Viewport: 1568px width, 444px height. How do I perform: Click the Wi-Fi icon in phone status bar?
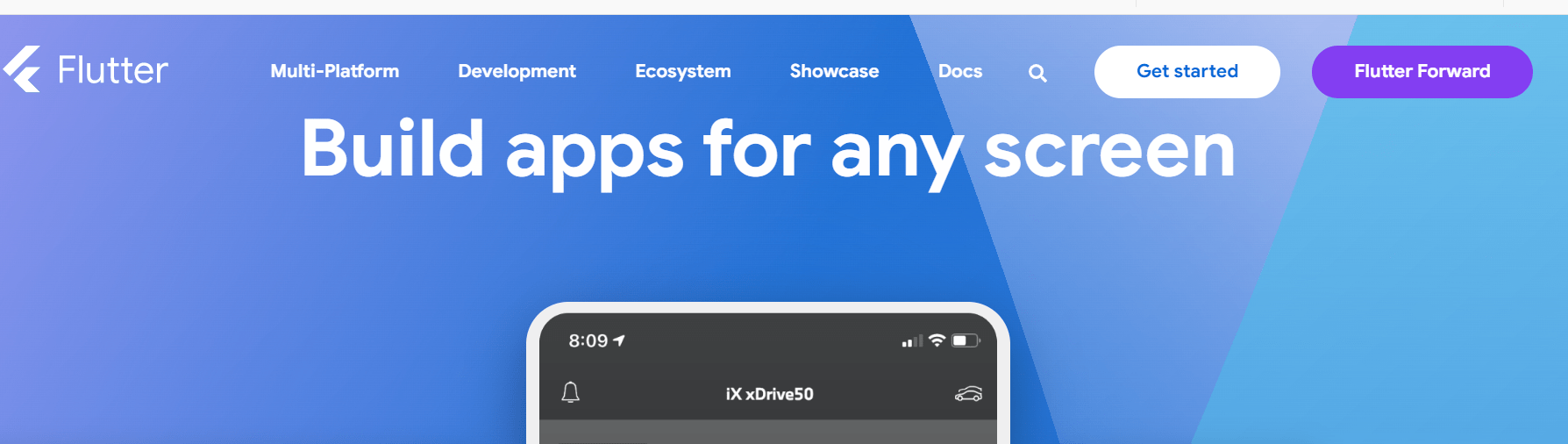click(x=937, y=340)
